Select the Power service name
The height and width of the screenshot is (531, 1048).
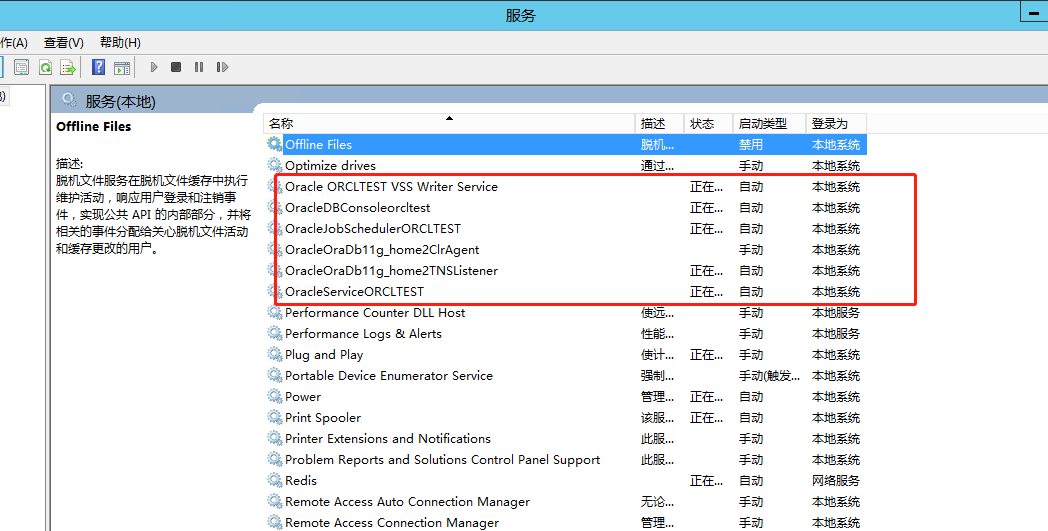pyautogui.click(x=303, y=397)
